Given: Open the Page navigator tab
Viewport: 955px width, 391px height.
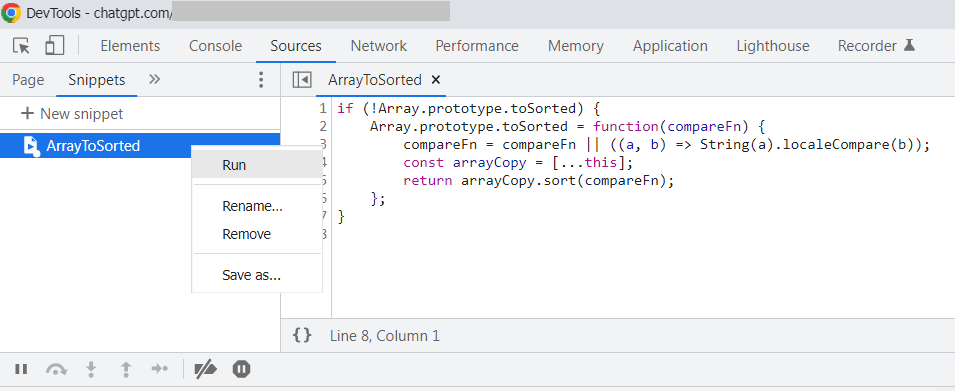Looking at the screenshot, I should [28, 80].
